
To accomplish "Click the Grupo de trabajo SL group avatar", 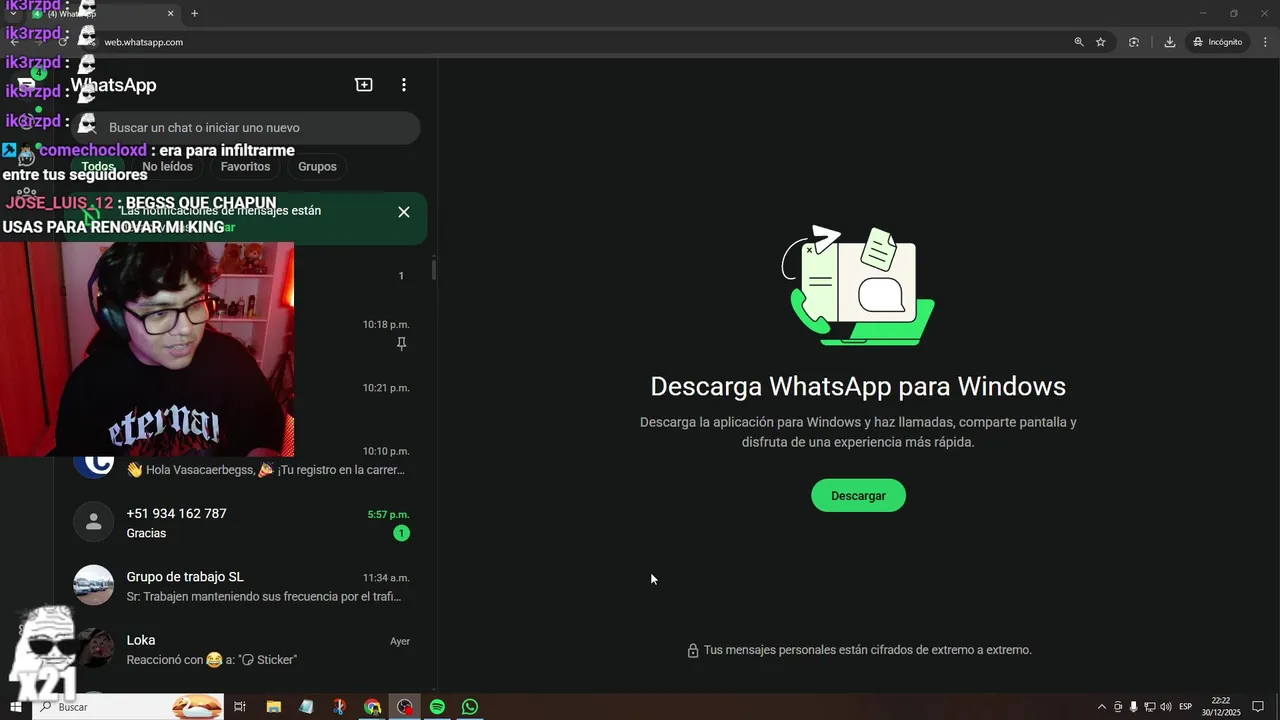I will coord(94,585).
